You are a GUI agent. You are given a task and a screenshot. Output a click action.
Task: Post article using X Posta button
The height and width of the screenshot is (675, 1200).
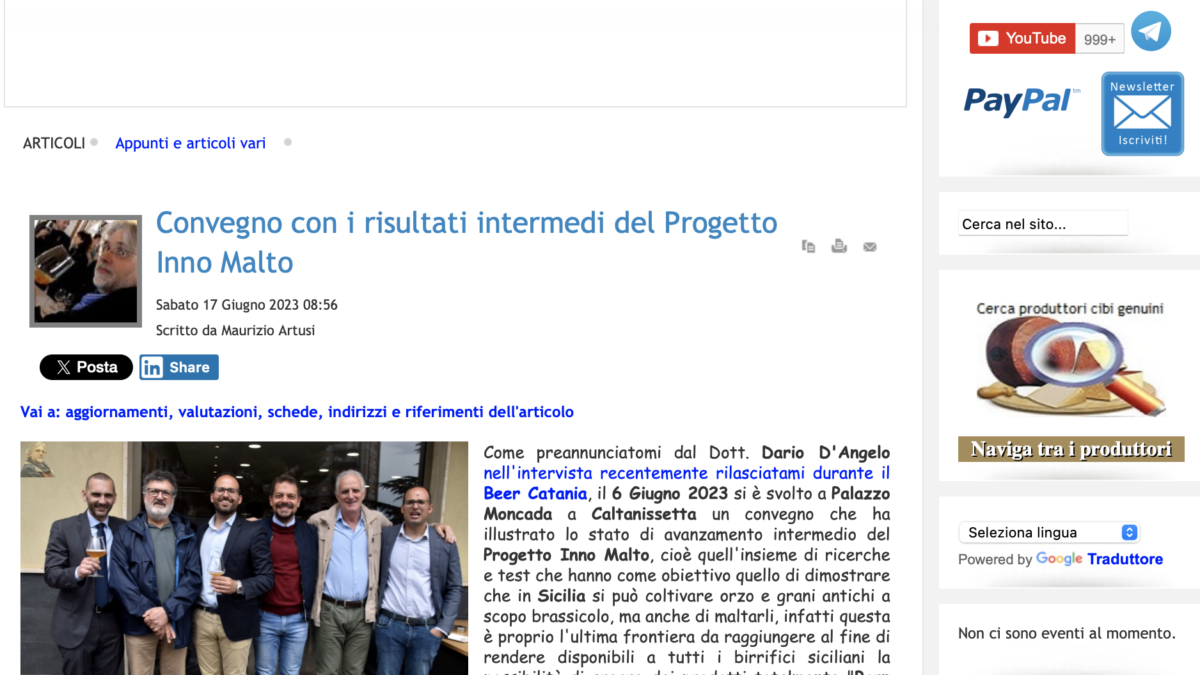pos(86,367)
